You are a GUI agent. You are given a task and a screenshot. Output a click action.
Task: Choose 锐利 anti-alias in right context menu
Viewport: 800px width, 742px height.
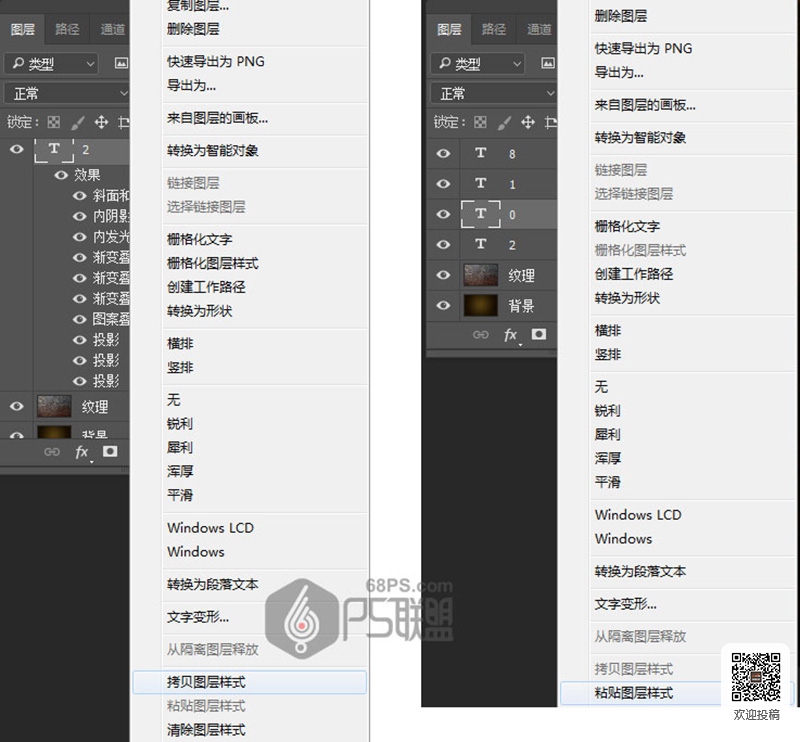pos(608,411)
